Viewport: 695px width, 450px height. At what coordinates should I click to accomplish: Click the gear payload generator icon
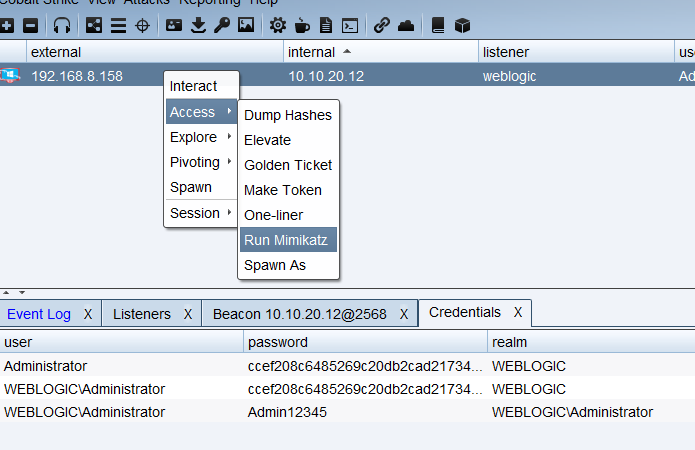coord(278,25)
